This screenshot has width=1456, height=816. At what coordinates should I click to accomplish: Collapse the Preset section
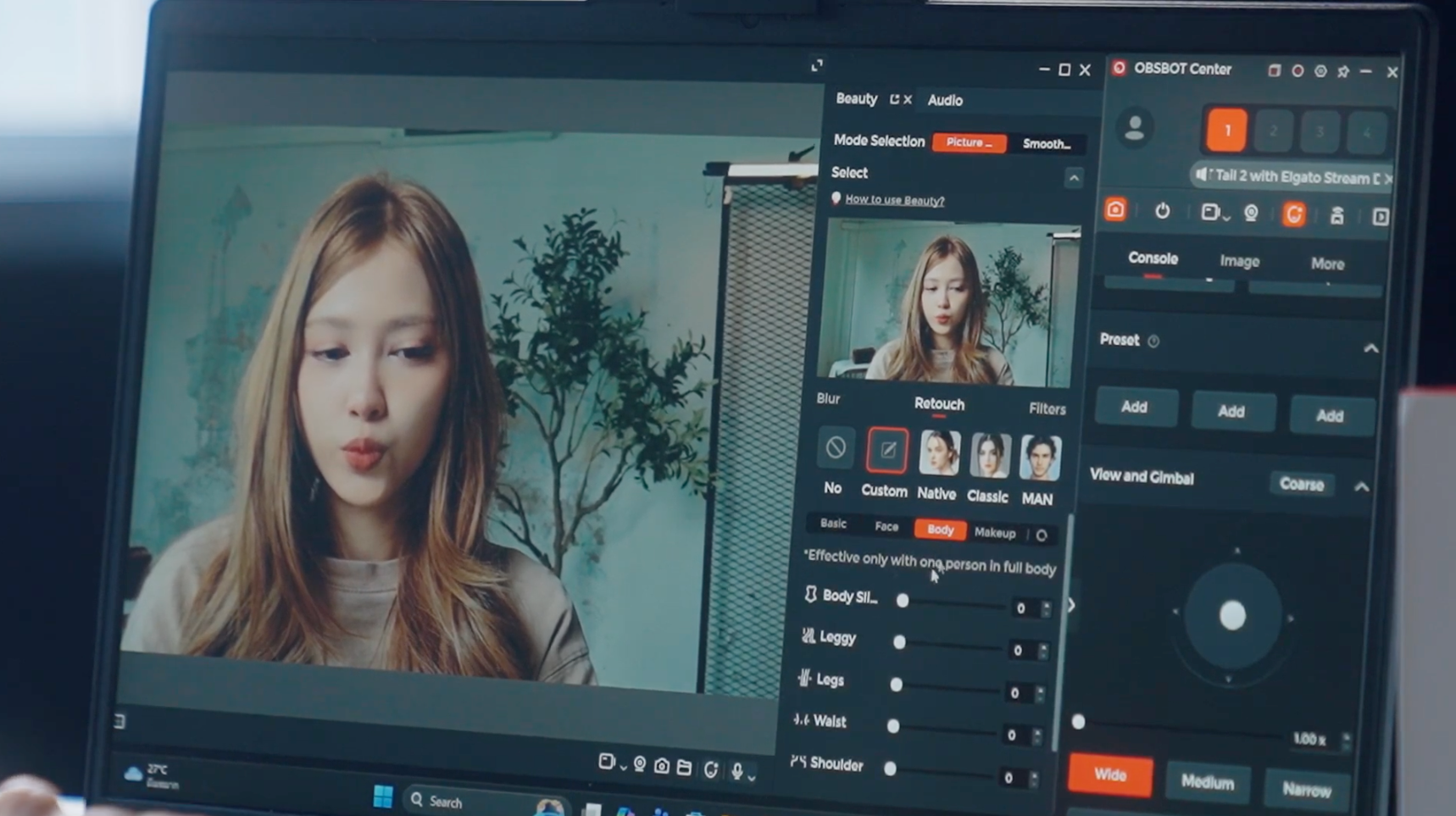1373,347
